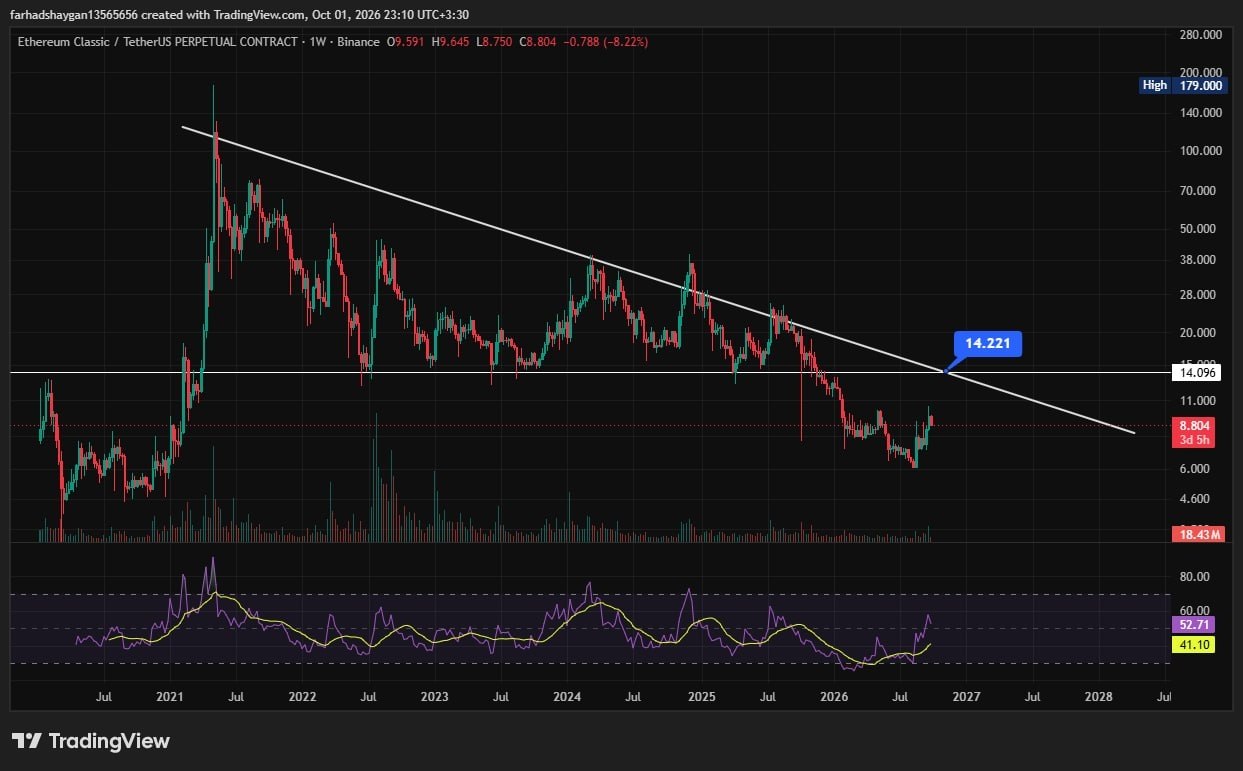Click the 2026 time axis label
The height and width of the screenshot is (771, 1243).
834,696
